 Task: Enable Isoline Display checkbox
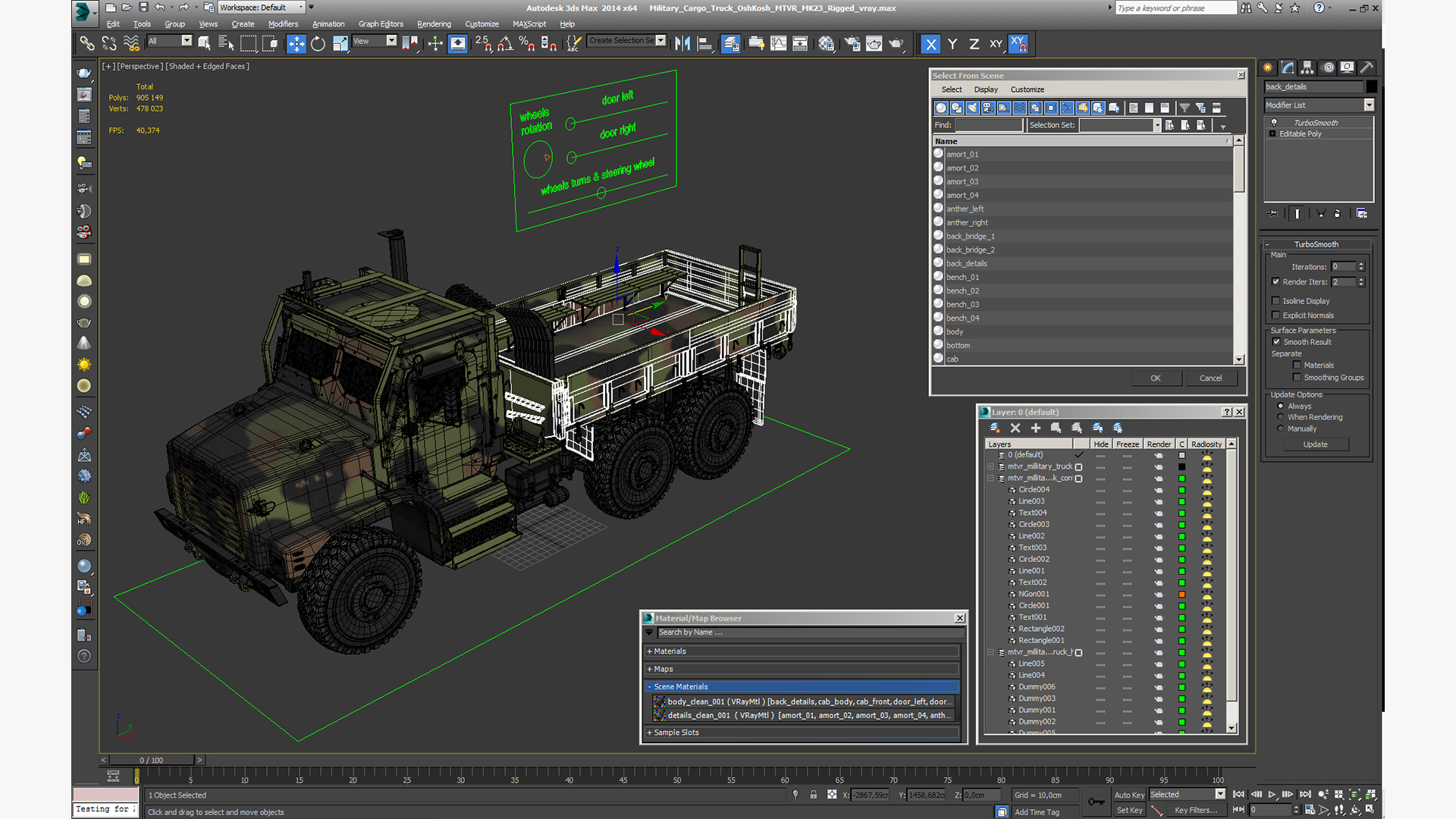coord(1276,301)
